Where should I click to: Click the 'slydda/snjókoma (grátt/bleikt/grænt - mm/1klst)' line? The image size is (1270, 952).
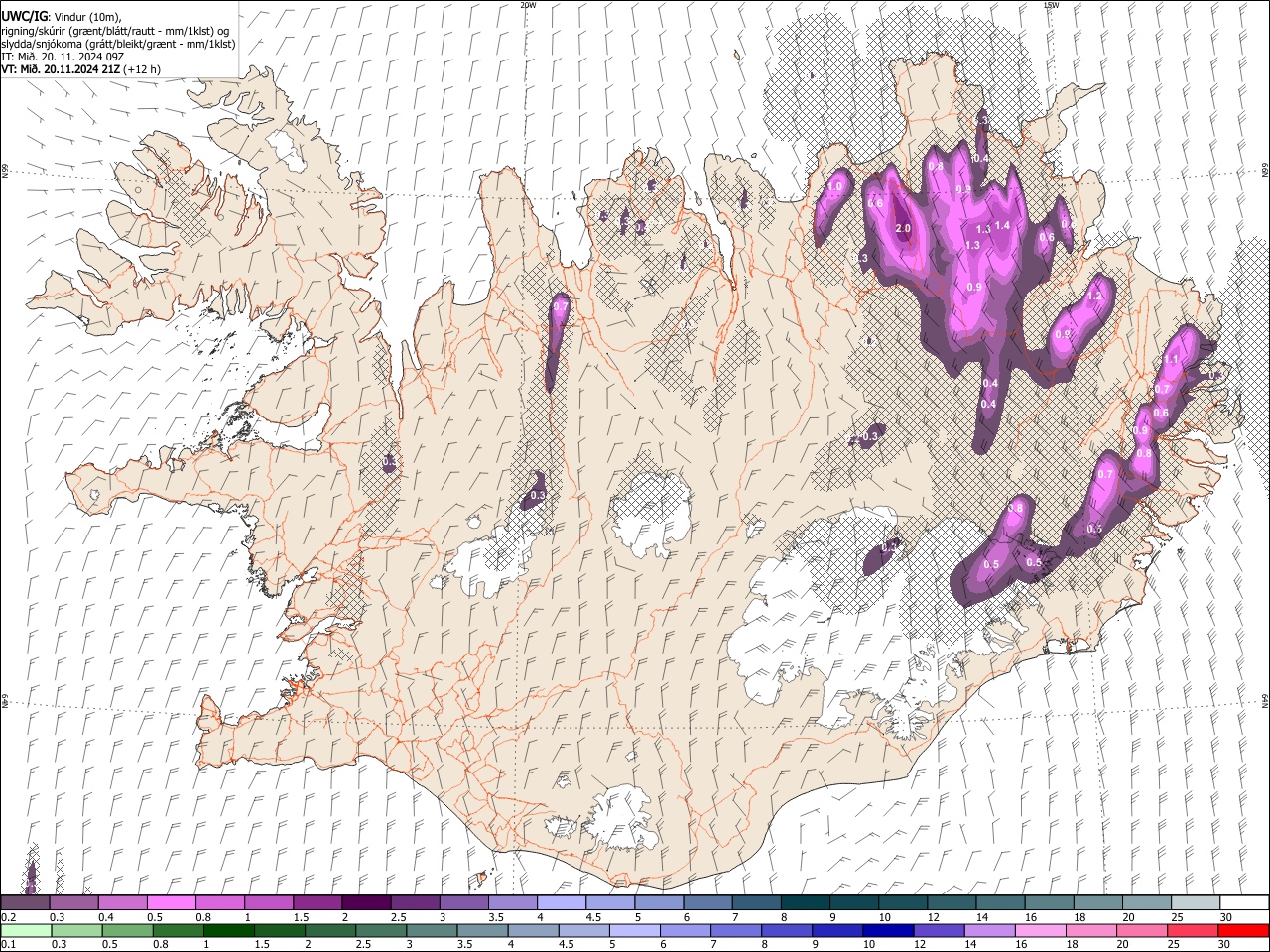coord(118,44)
